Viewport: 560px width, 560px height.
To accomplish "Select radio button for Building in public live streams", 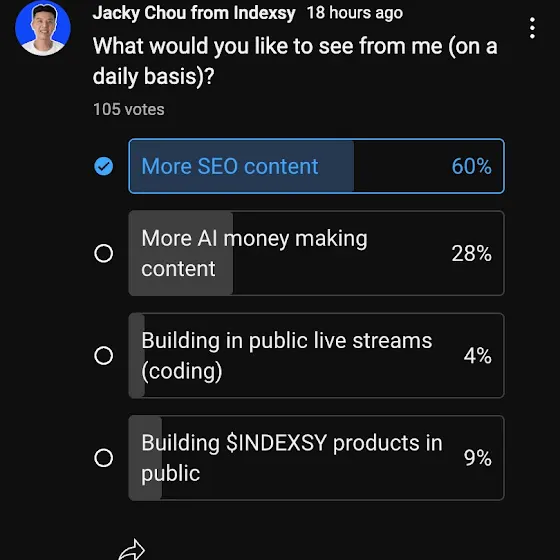I will tap(104, 356).
